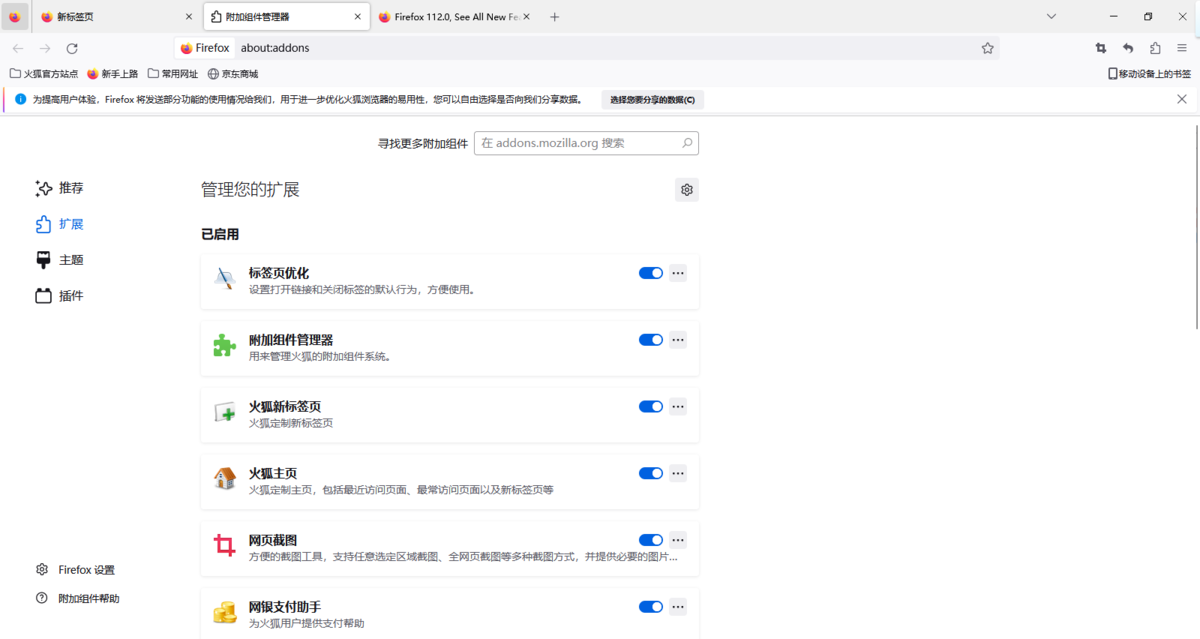Bookmark this page with the star icon
The height and width of the screenshot is (639, 1200).
tap(987, 47)
